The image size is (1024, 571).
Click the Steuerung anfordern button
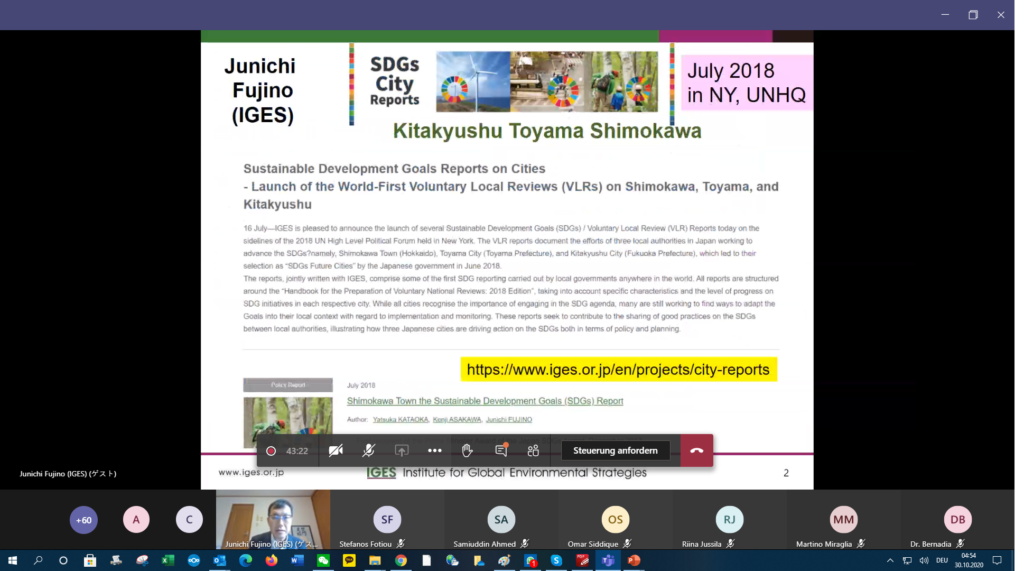(615, 451)
